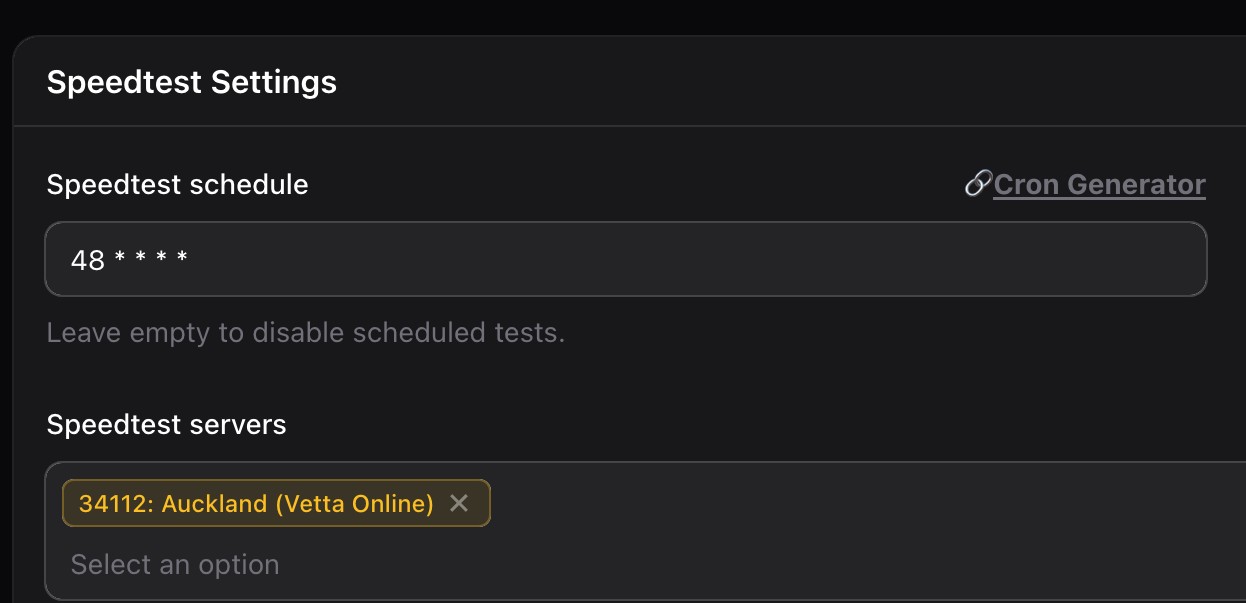Focus the Speedtest schedule input field
Viewport: 1246px width, 603px height.
(625, 260)
